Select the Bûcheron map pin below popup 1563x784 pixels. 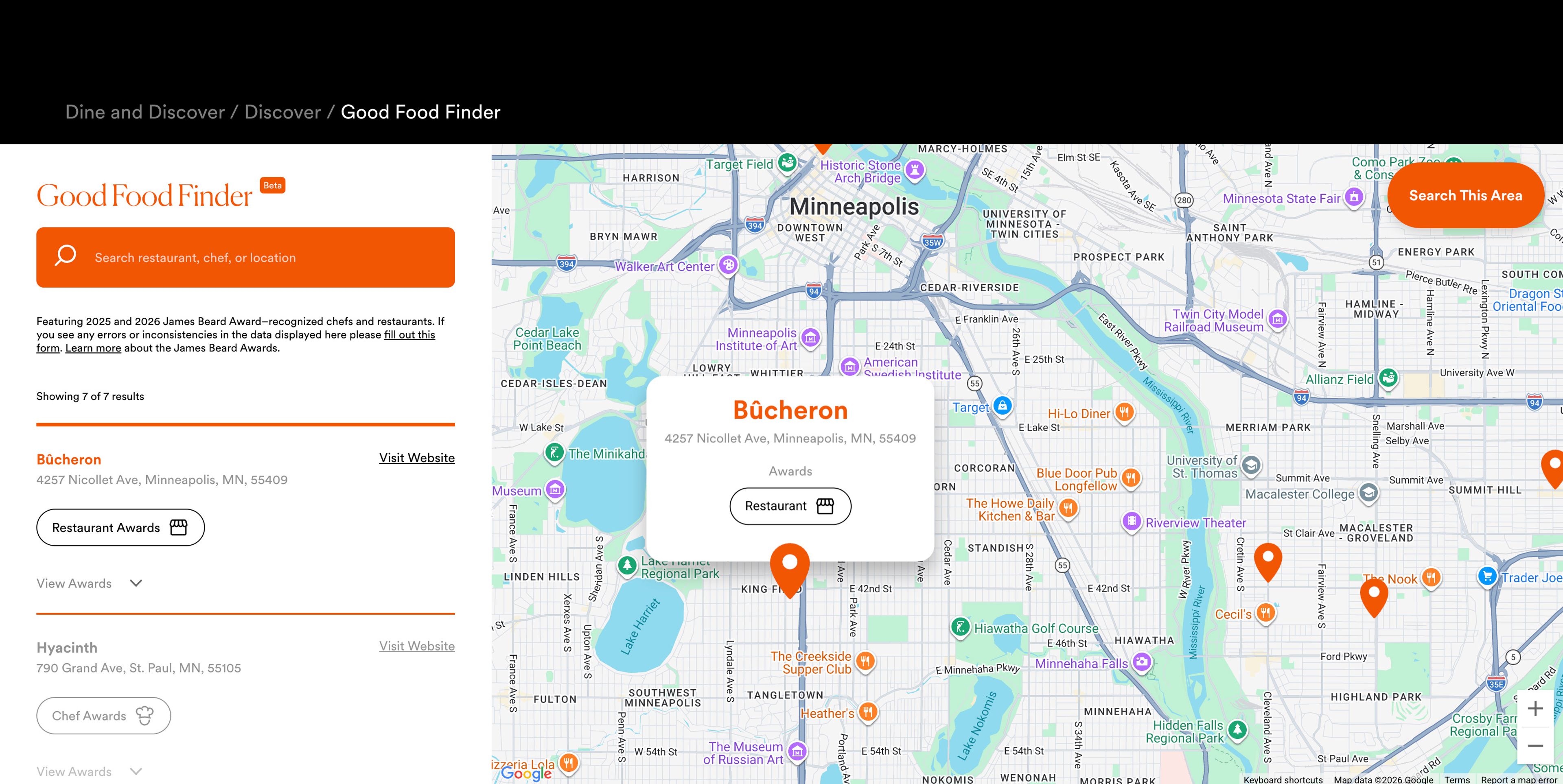click(789, 570)
